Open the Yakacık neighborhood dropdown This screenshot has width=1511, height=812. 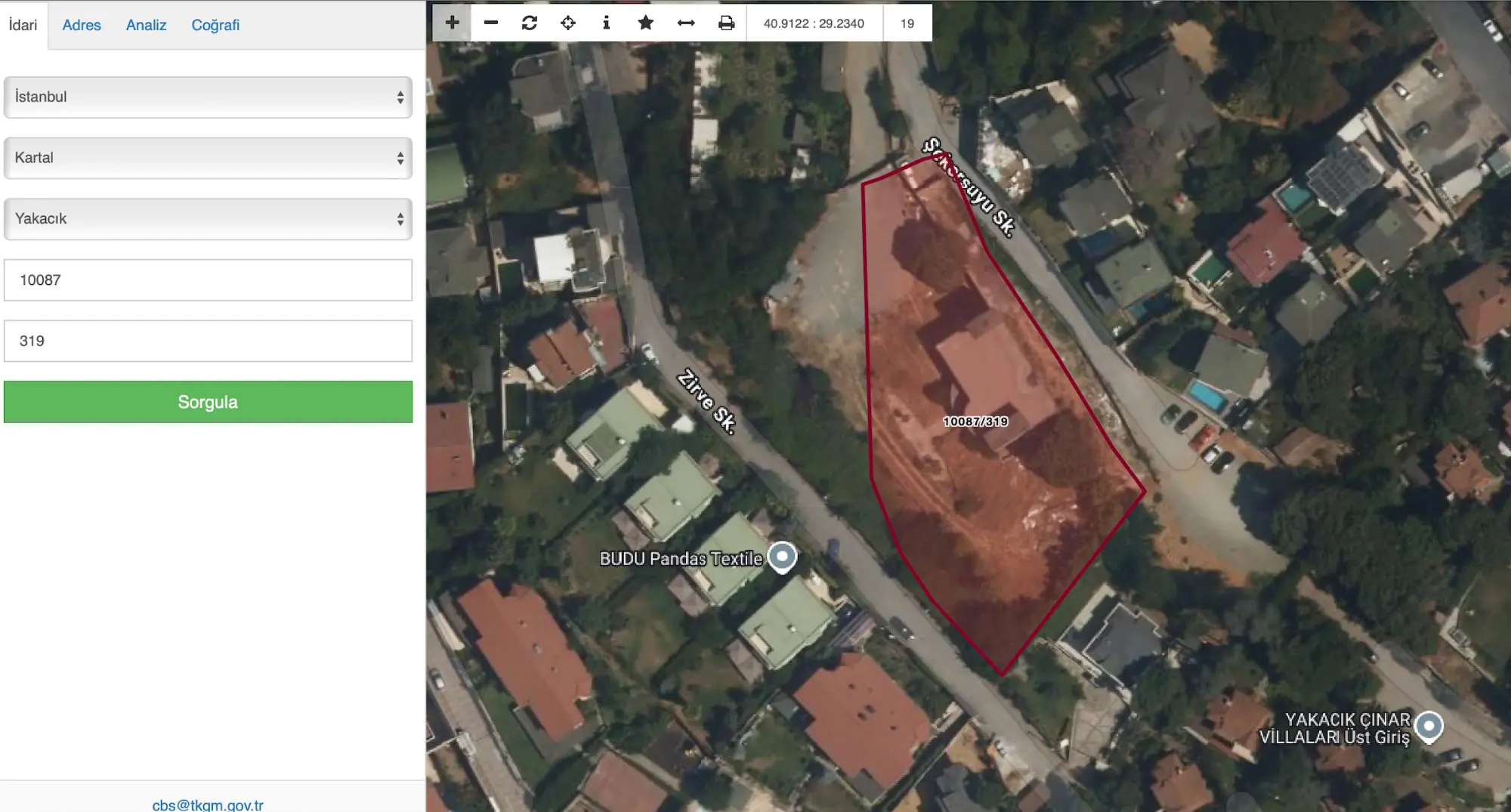(208, 219)
